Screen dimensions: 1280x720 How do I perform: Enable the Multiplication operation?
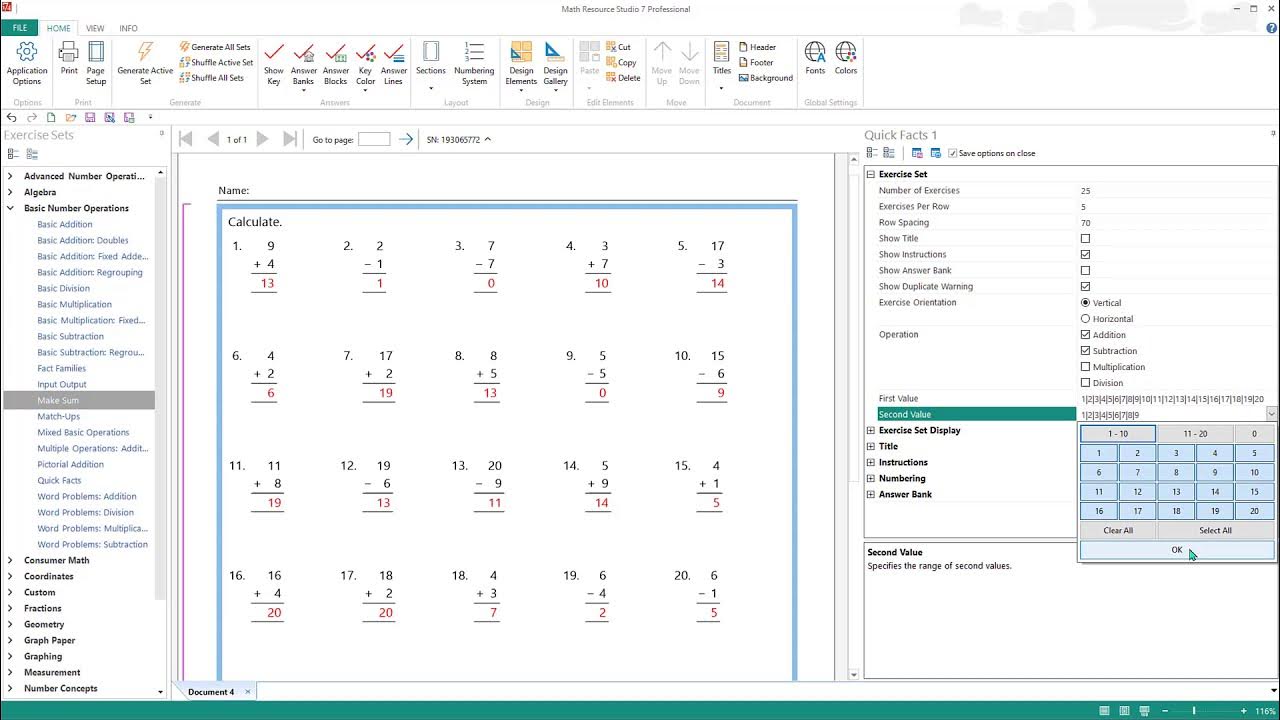[1086, 366]
